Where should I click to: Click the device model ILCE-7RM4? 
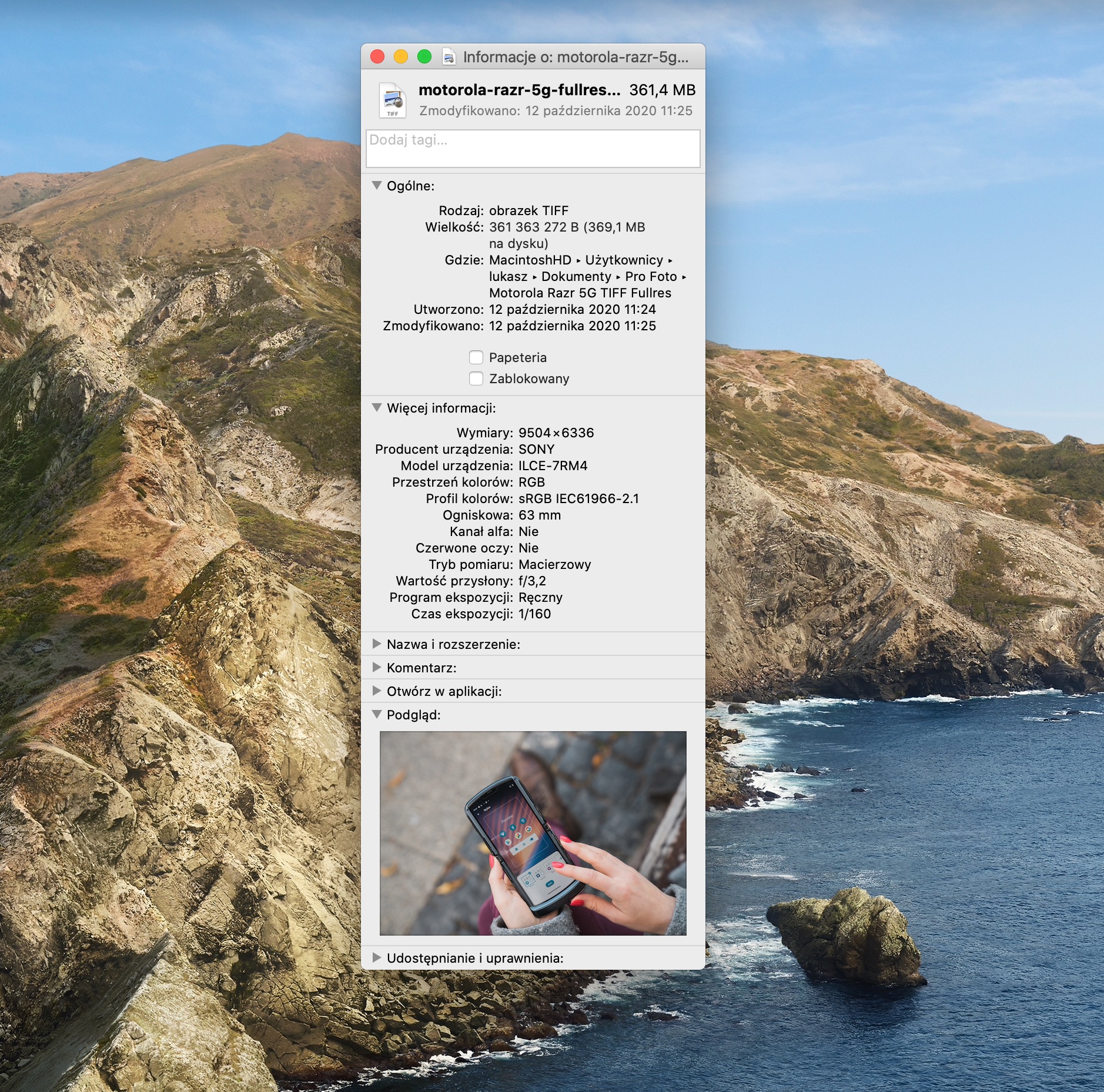point(553,465)
